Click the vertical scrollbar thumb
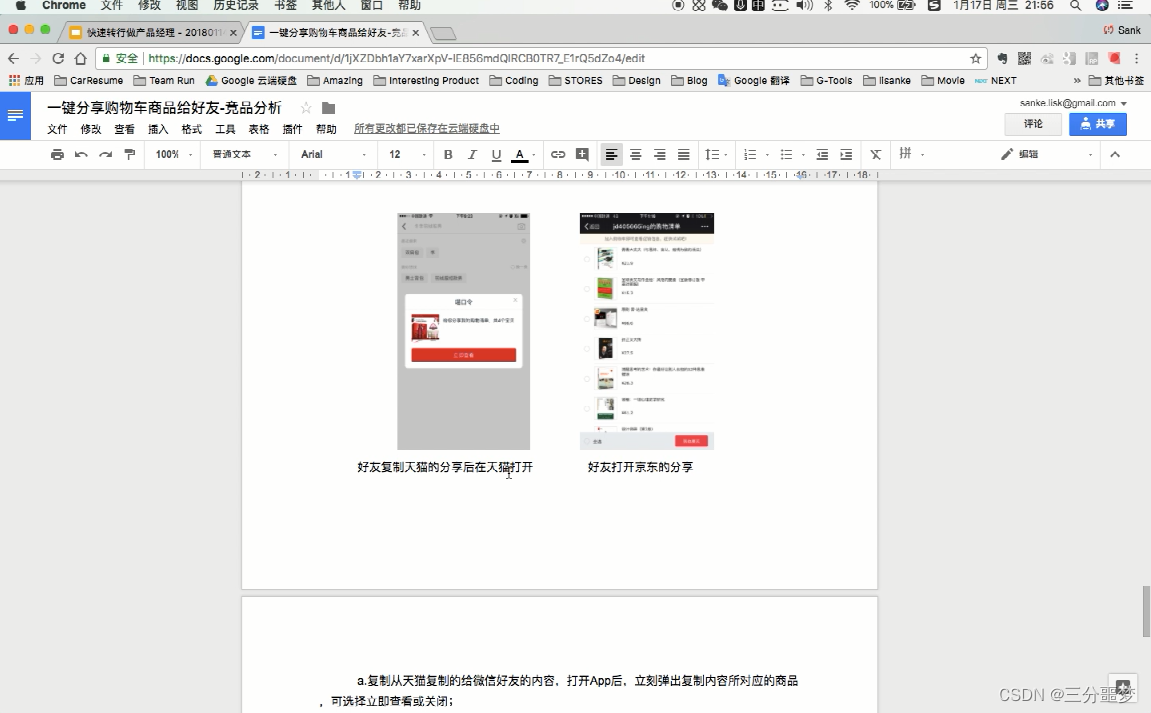This screenshot has width=1151, height=713. (x=1146, y=611)
